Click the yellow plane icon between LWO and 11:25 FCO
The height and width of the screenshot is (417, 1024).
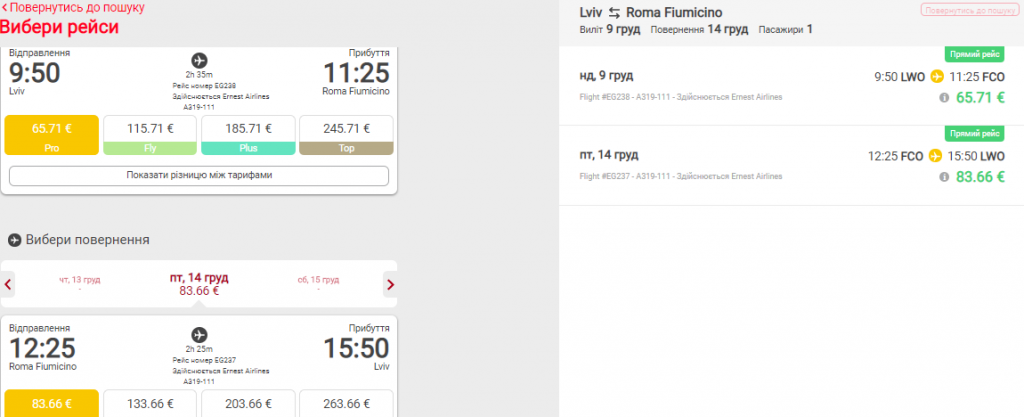tap(938, 76)
